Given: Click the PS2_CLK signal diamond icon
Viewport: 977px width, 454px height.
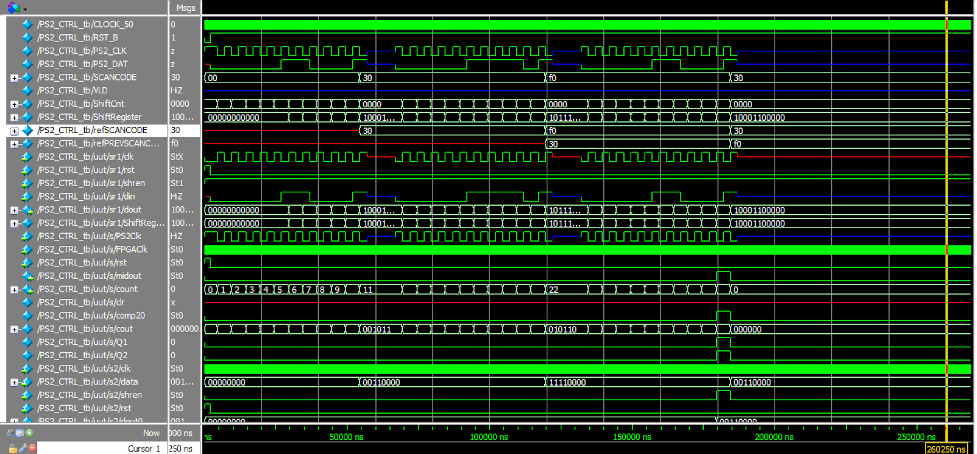Looking at the screenshot, I should click(27, 50).
